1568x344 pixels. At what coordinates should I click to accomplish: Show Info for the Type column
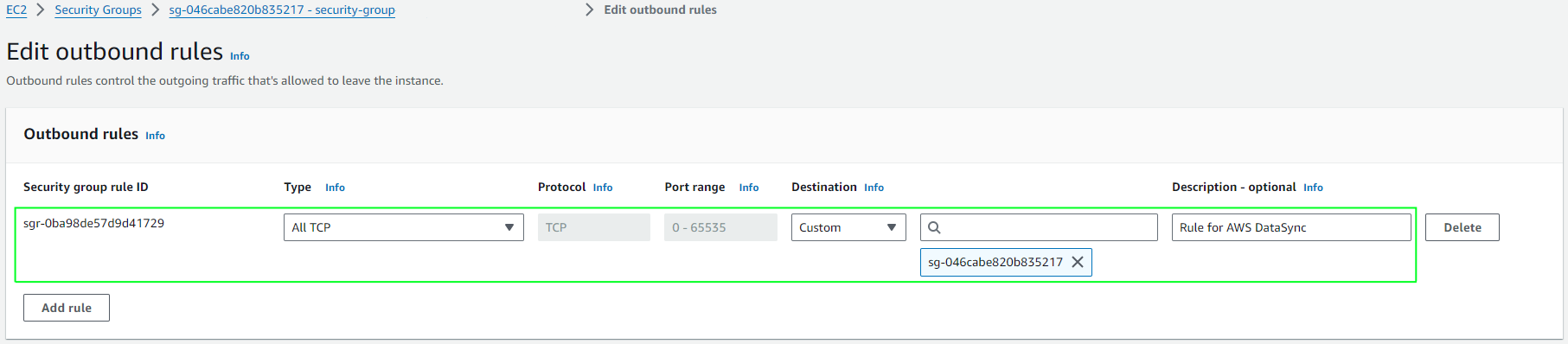(335, 188)
